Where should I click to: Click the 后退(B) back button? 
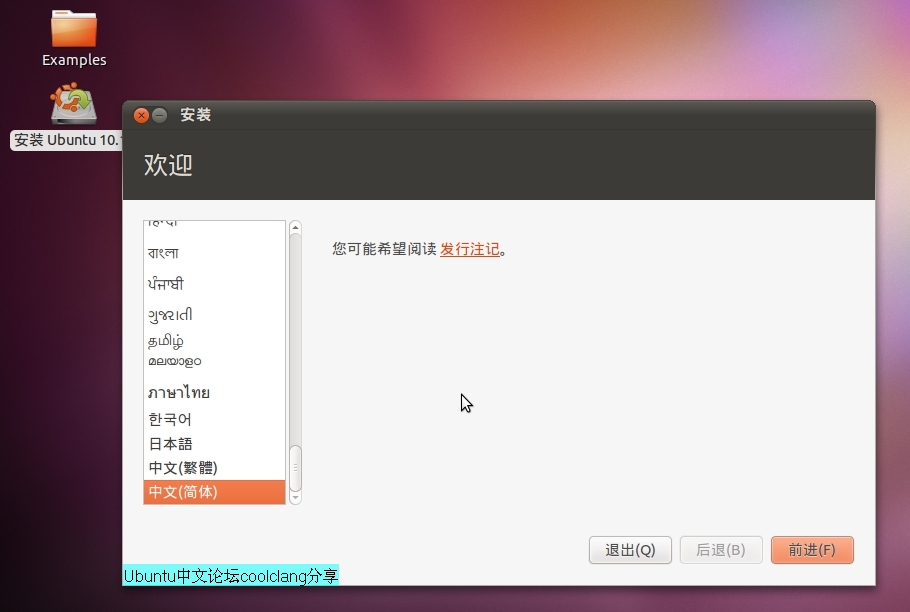pyautogui.click(x=721, y=550)
